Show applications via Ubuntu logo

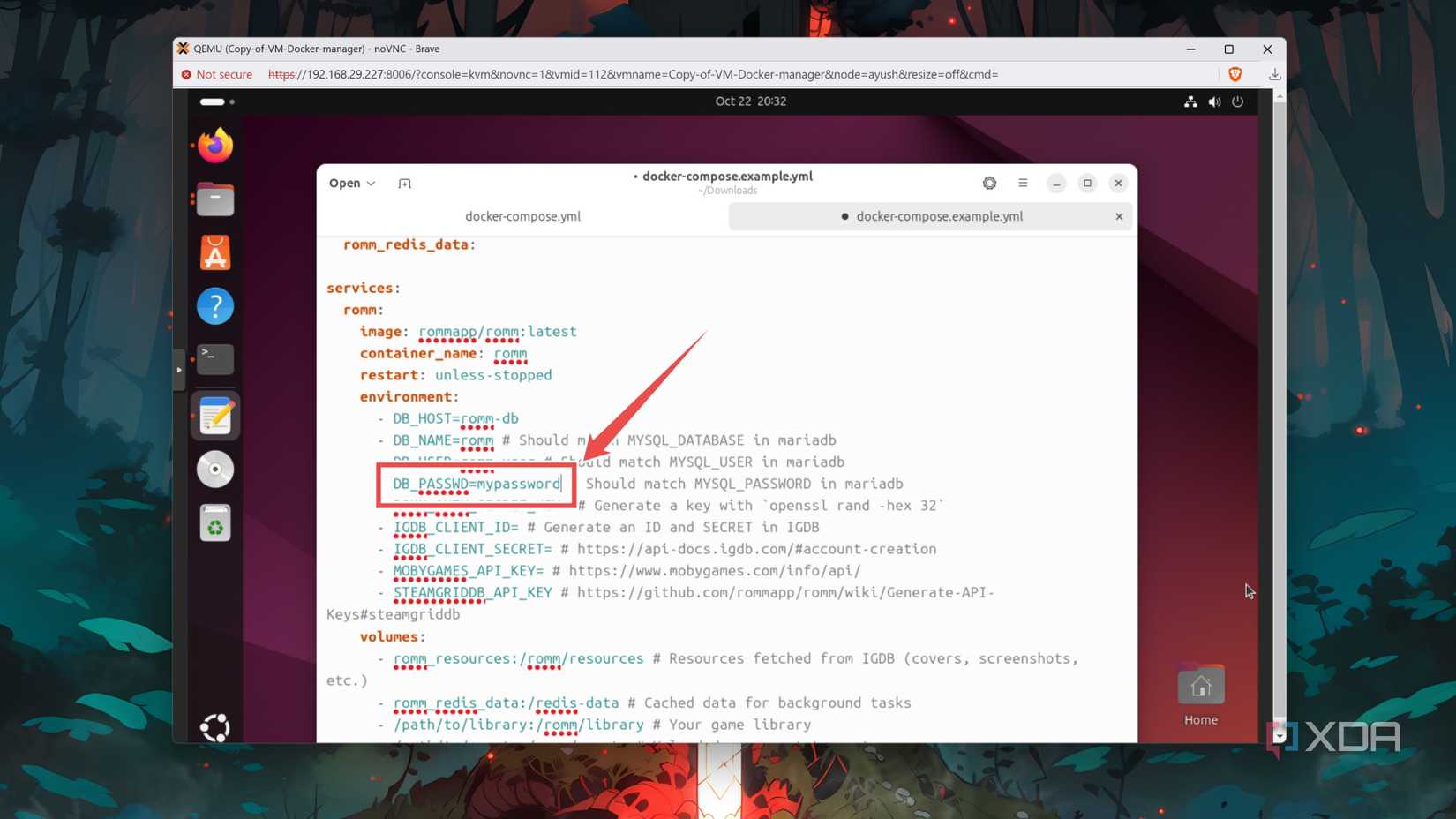(214, 727)
